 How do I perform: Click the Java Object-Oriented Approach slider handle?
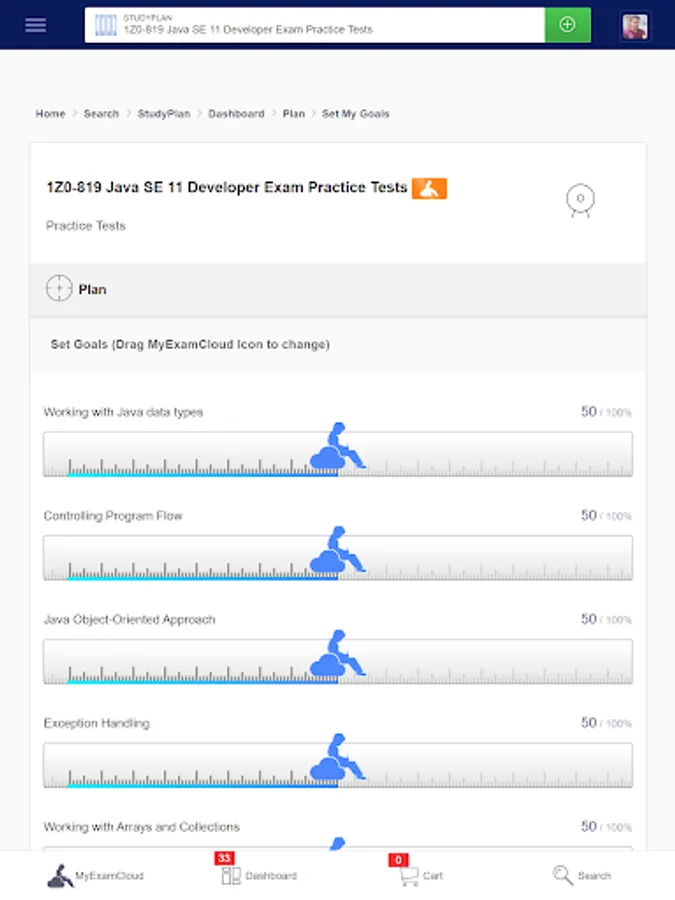click(x=336, y=656)
